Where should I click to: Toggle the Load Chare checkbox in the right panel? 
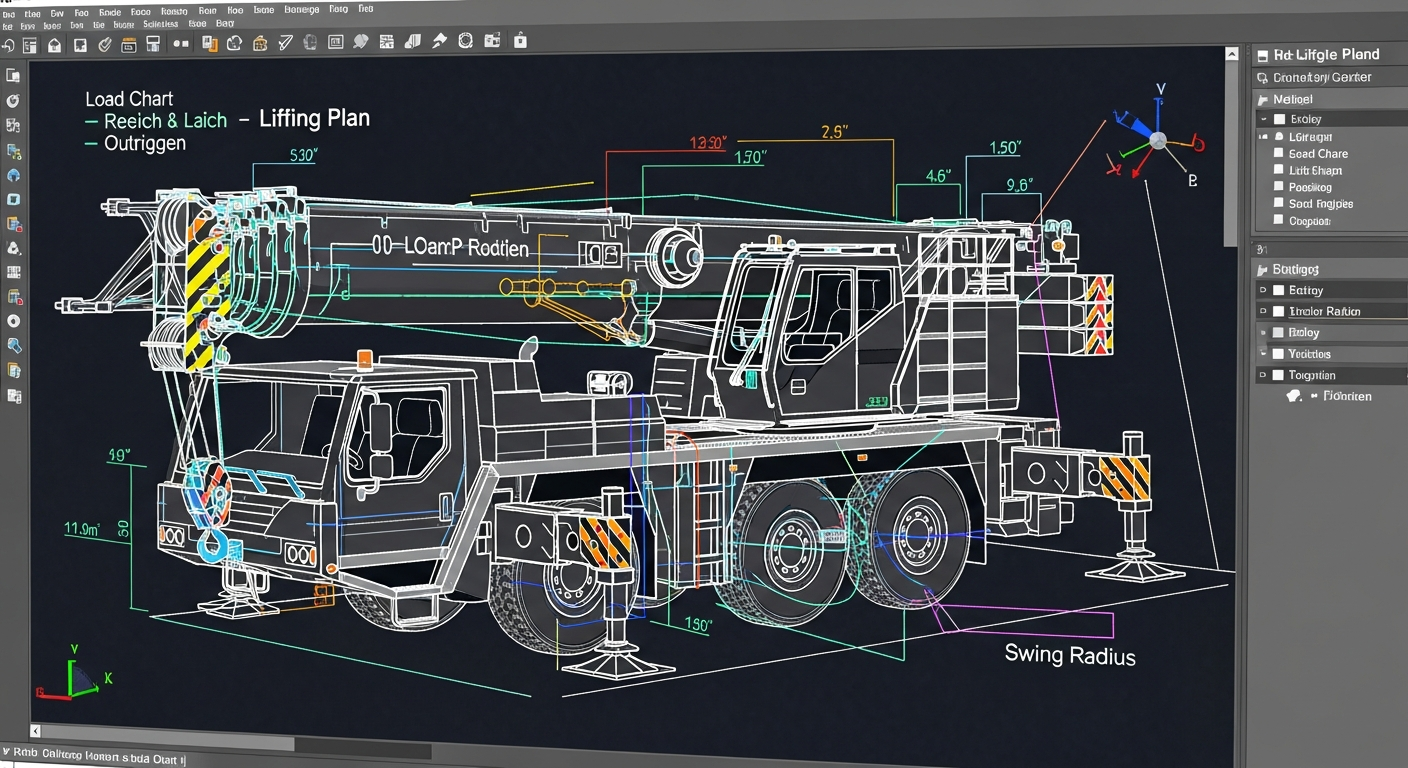pos(1278,153)
